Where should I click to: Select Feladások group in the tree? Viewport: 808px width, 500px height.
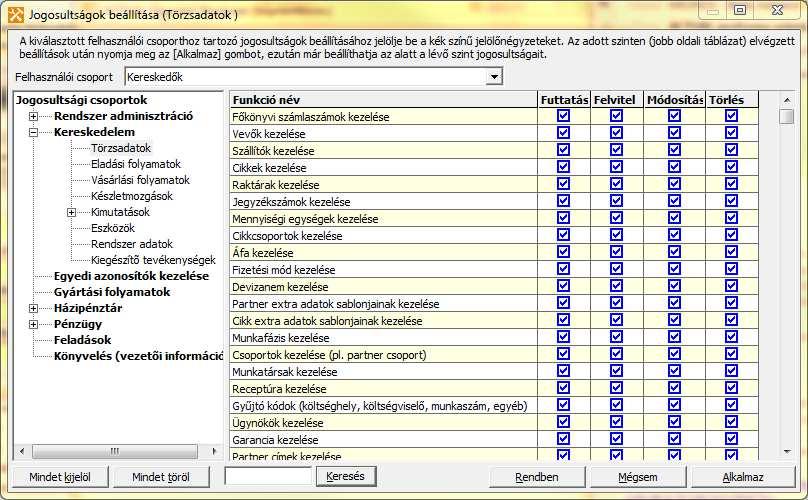[x=82, y=340]
